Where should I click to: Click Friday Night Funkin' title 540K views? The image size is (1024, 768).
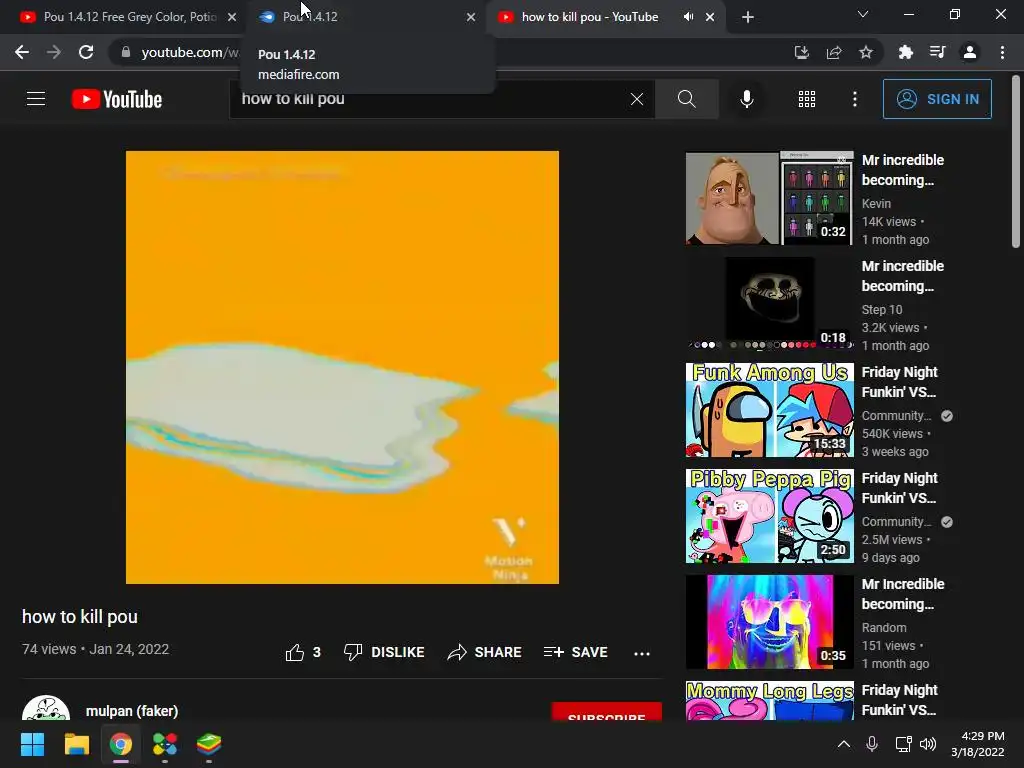click(x=899, y=382)
